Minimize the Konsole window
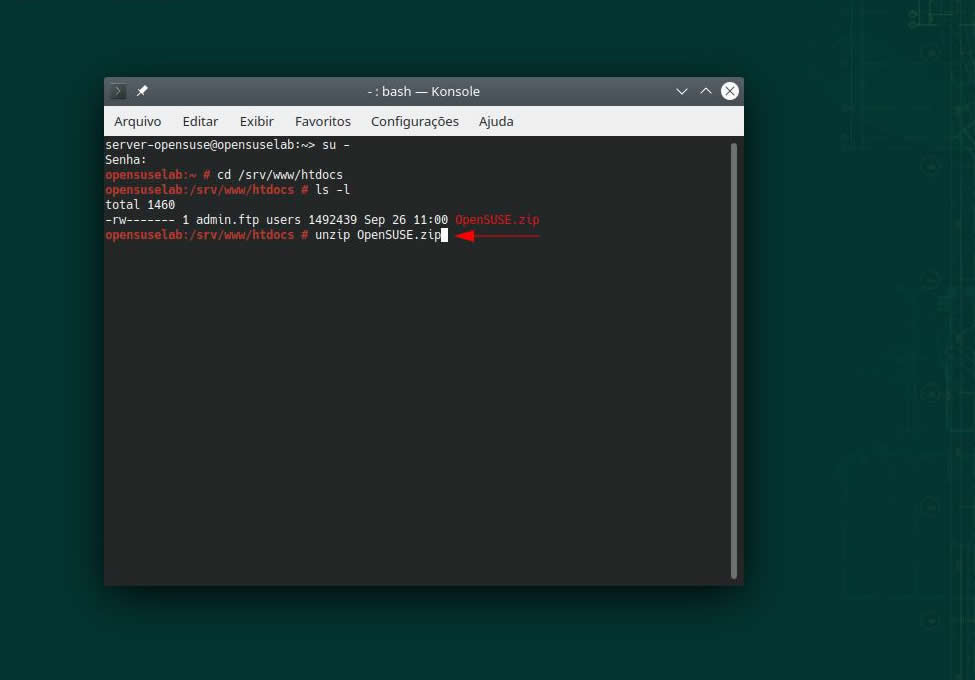This screenshot has height=680, width=975. [682, 91]
